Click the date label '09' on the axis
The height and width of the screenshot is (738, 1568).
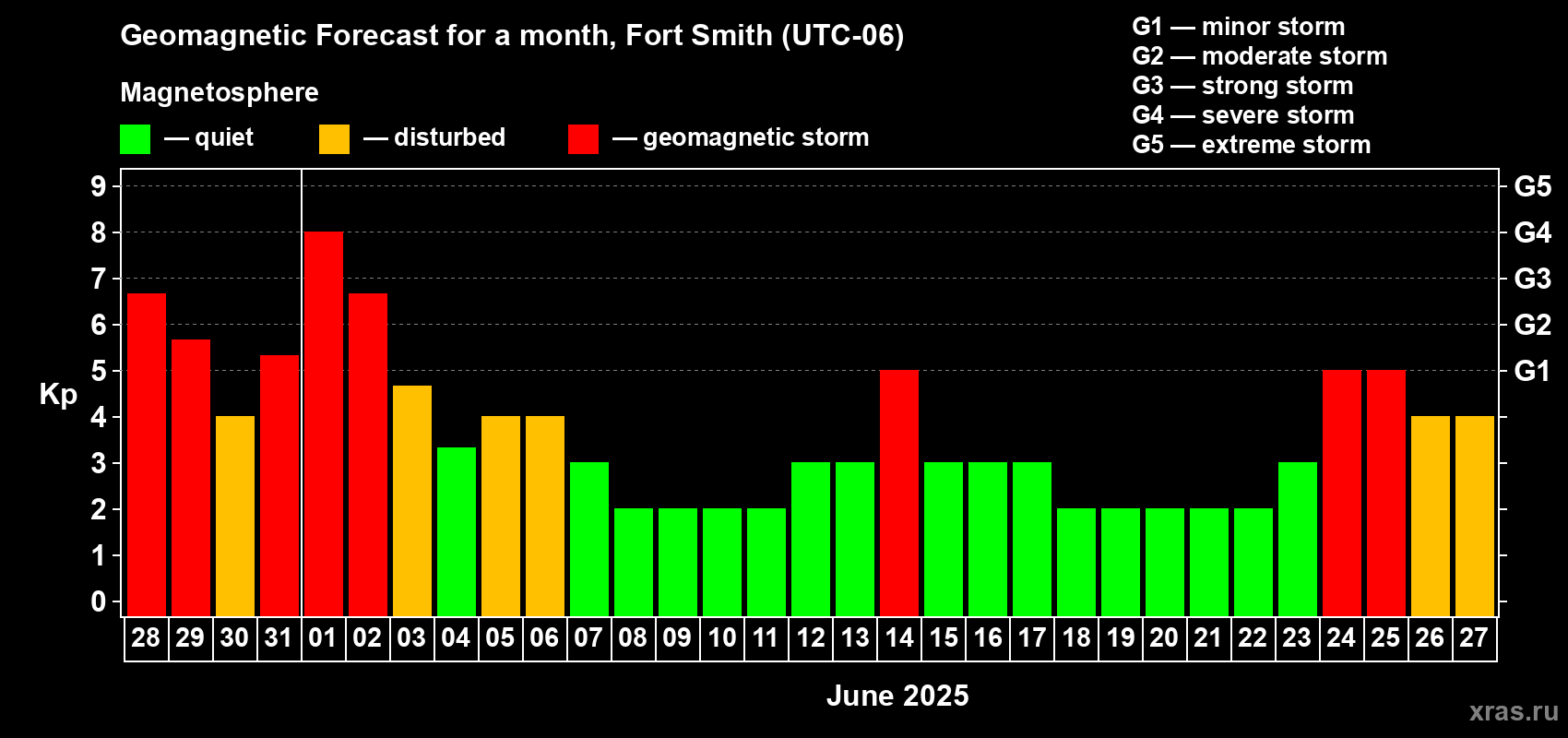click(677, 638)
